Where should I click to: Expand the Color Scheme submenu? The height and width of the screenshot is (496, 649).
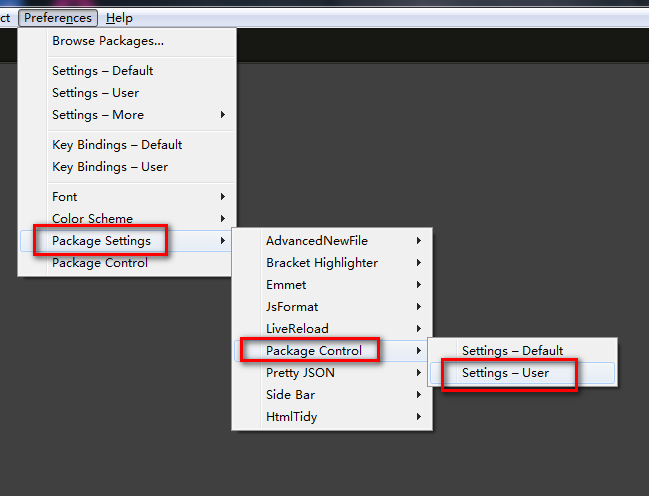tap(126, 218)
